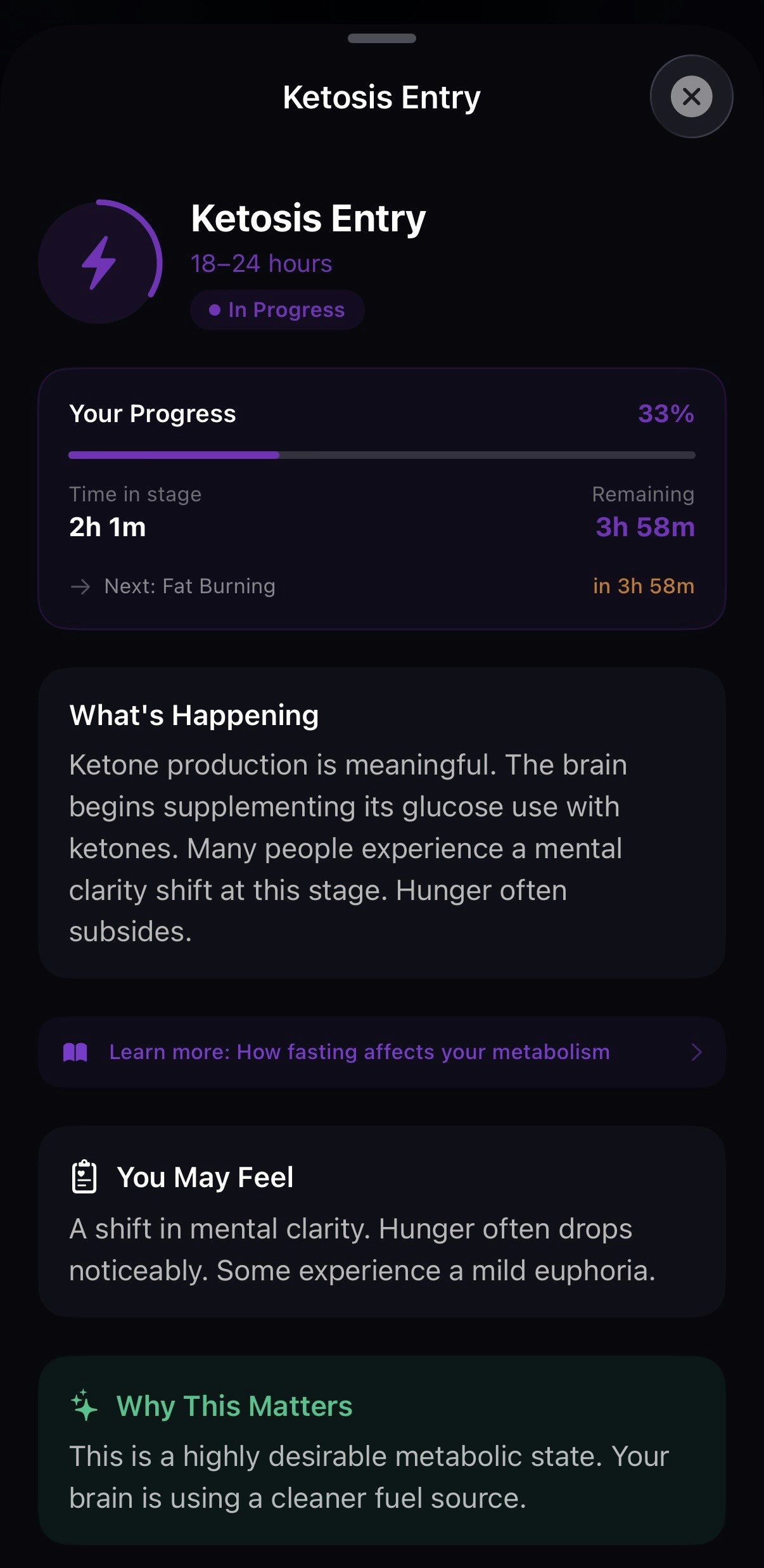This screenshot has width=764, height=1568.
Task: Click the Why This Matters heading
Action: click(234, 1406)
